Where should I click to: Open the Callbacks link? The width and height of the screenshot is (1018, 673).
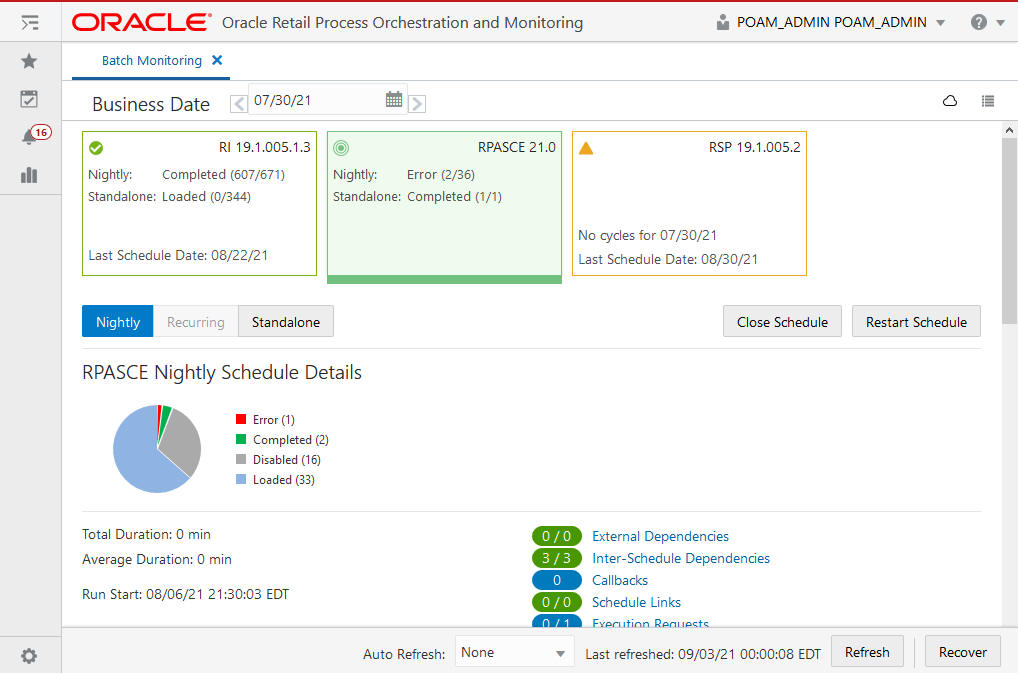[x=619, y=580]
